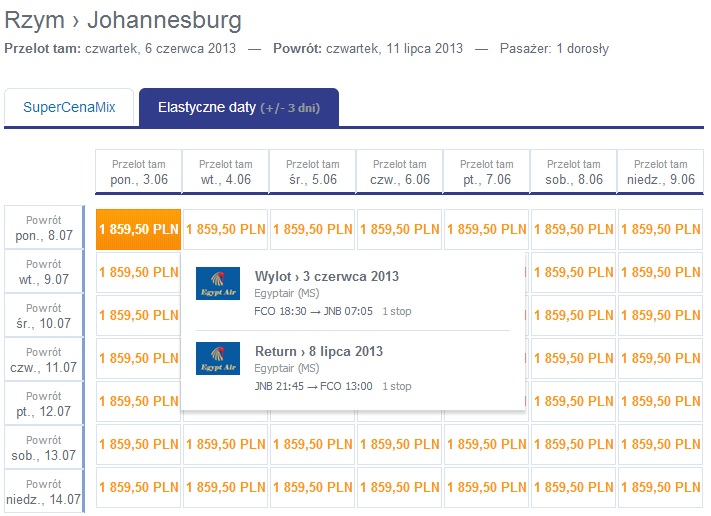
Task: Select departure column wt., 4.06
Action: coord(225,172)
